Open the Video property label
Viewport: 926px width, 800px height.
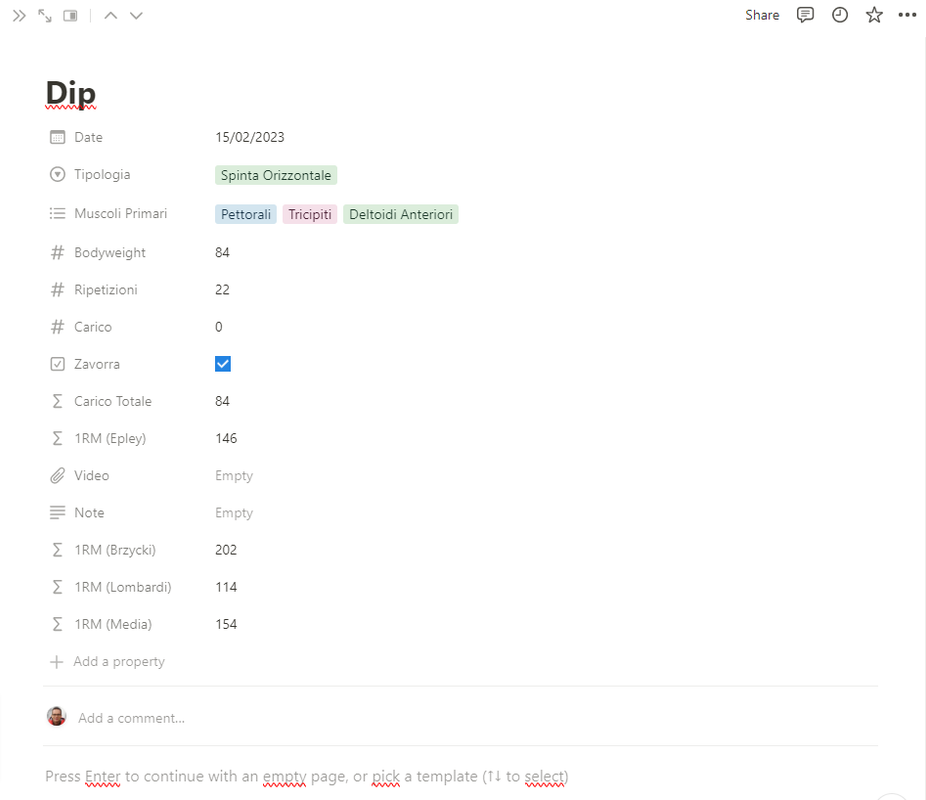coord(92,476)
